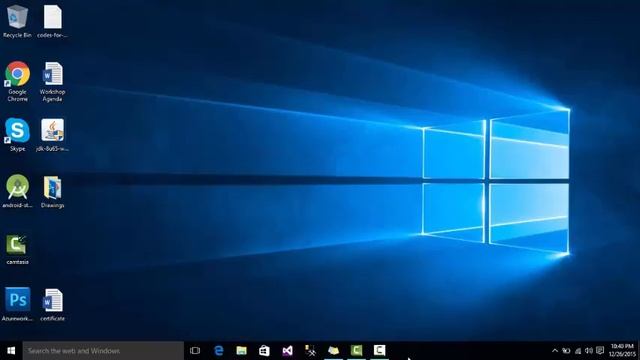This screenshot has width=640, height=360.
Task: Switch to the white Camtasia recorder taskbar icon
Action: point(379,351)
